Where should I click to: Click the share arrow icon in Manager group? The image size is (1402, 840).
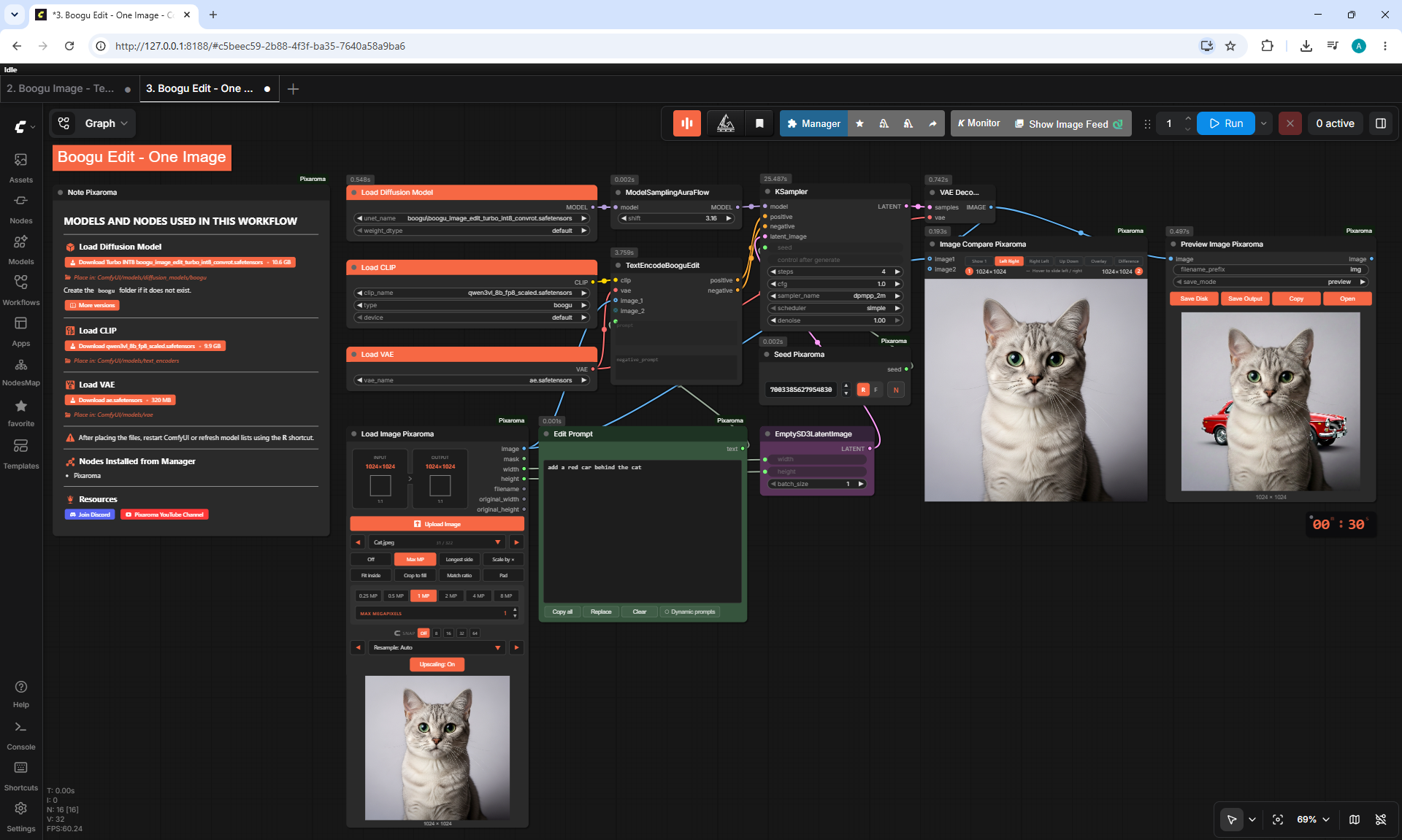tap(932, 123)
